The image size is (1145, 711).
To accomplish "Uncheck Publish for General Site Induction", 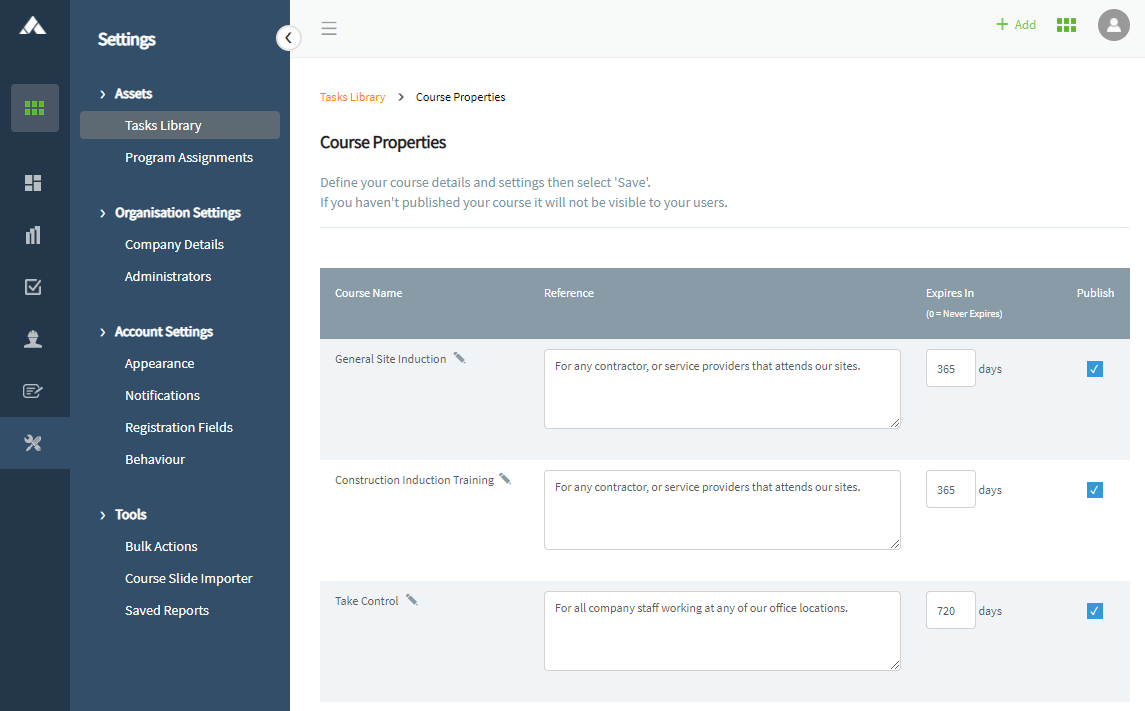I will tap(1095, 369).
